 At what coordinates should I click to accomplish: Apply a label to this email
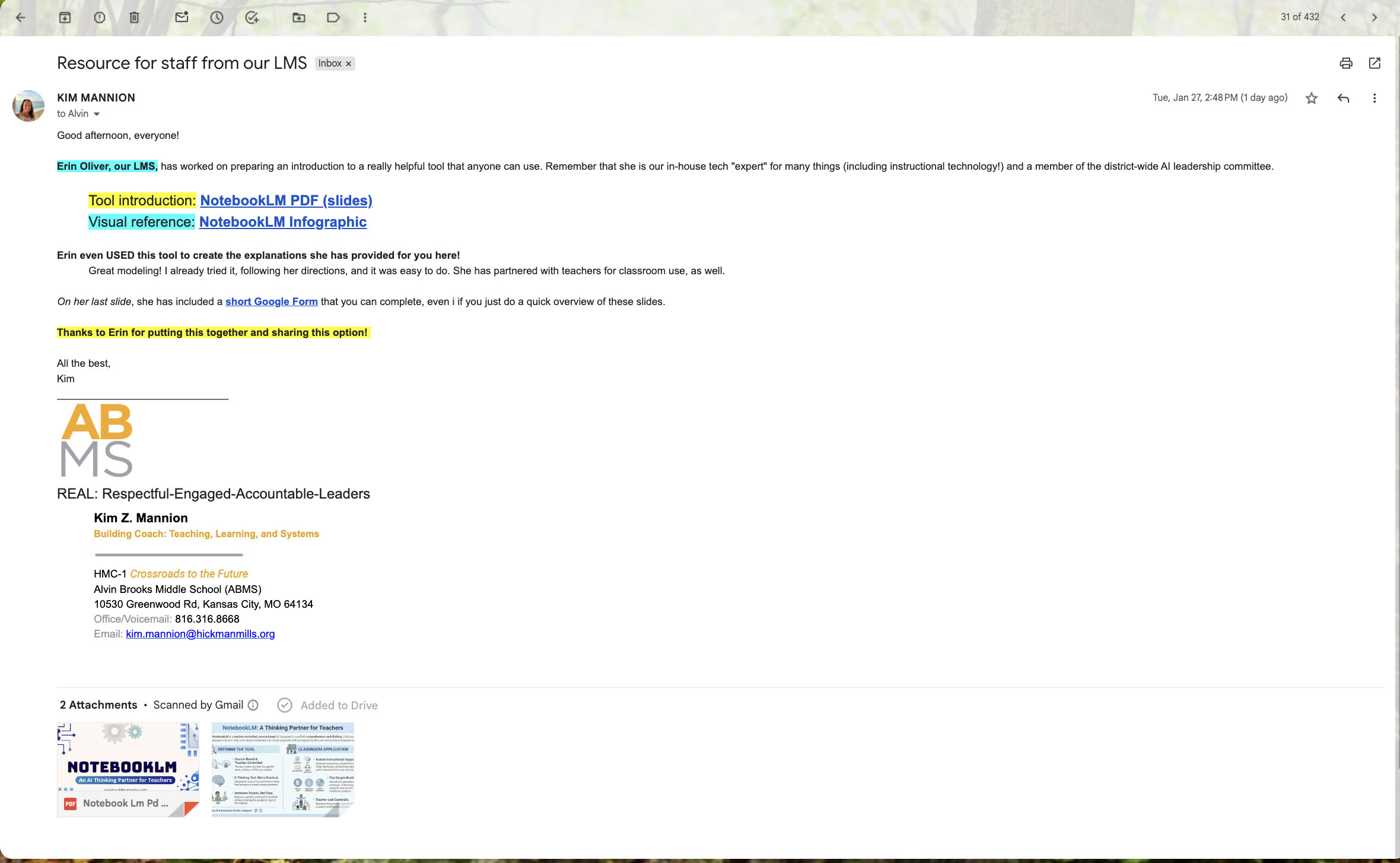[333, 18]
